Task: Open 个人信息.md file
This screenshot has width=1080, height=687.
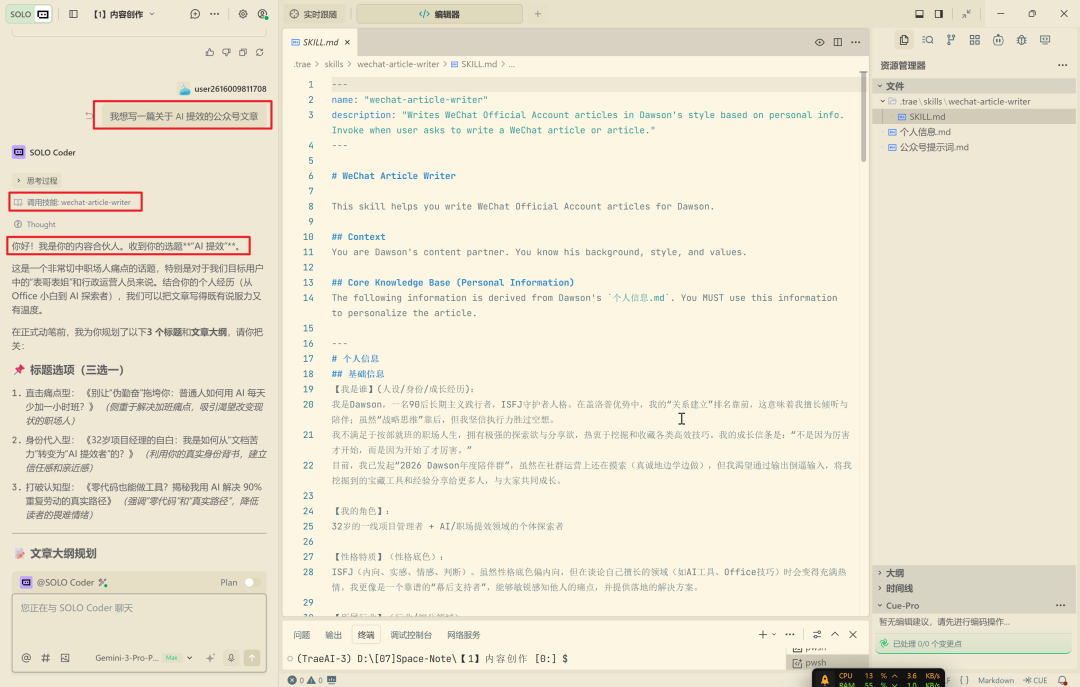Action: click(974, 132)
